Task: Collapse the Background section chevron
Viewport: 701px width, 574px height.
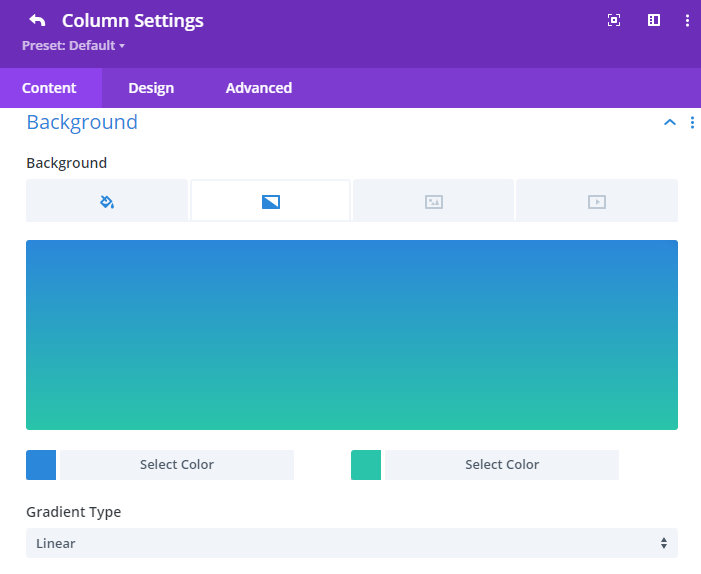Action: 669,122
